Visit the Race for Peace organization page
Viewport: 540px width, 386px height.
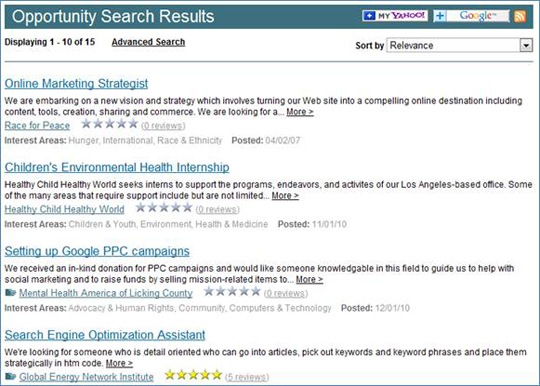click(37, 125)
